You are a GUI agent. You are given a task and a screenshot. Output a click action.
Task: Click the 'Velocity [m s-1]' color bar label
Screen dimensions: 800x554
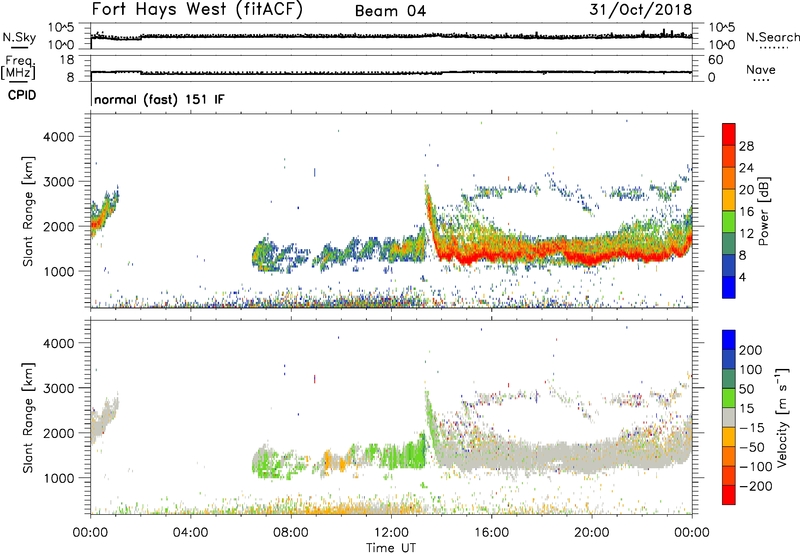click(781, 417)
